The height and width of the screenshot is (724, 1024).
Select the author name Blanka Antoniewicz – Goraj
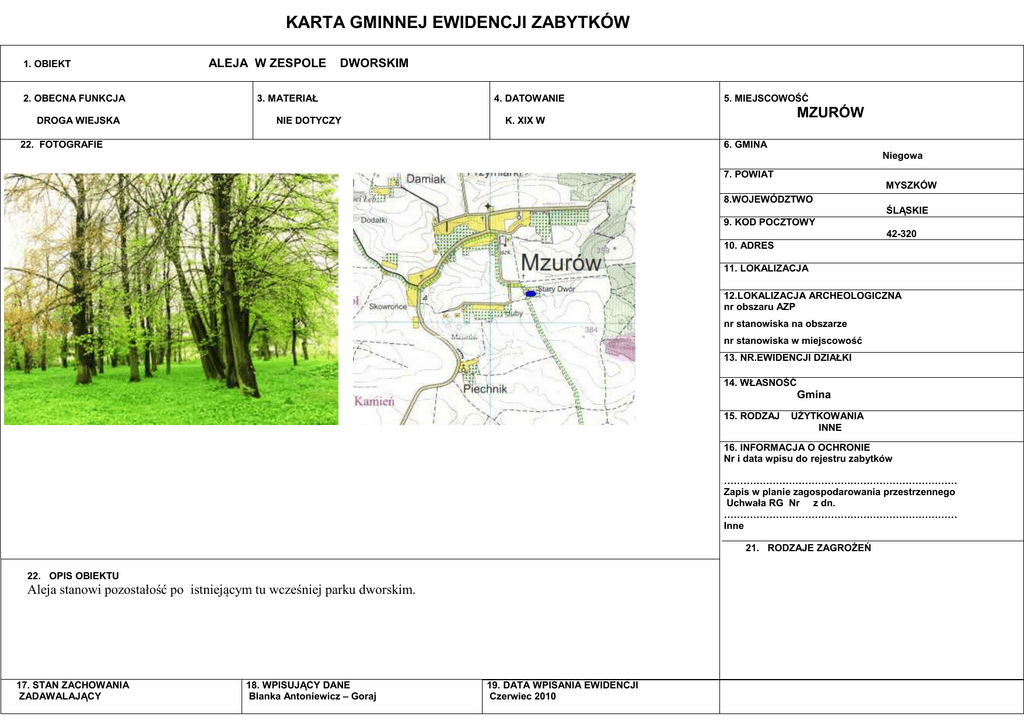pos(312,696)
